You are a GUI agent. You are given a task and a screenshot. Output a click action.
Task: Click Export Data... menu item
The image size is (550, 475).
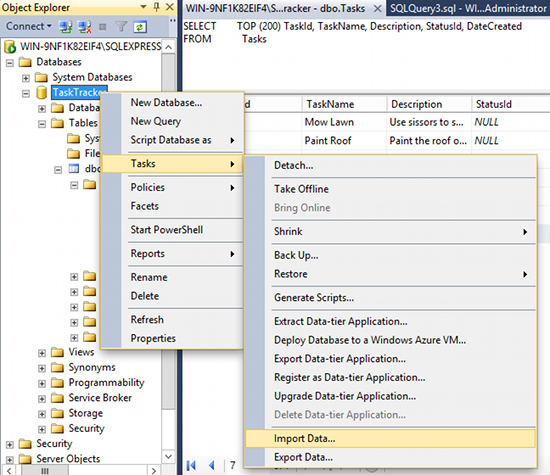(390, 457)
